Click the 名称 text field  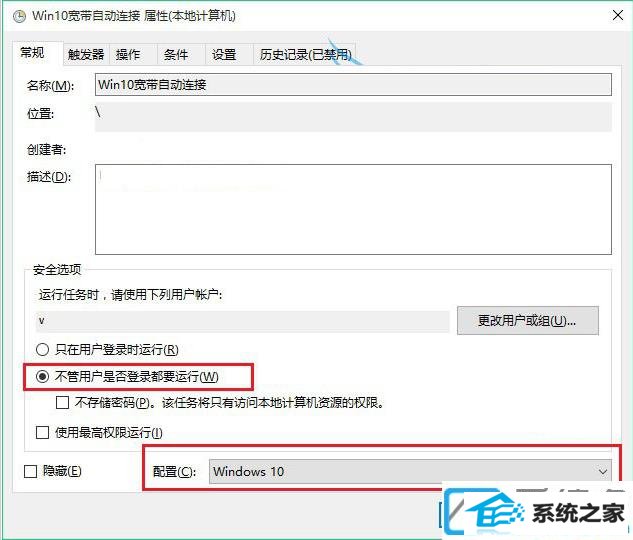(x=353, y=84)
